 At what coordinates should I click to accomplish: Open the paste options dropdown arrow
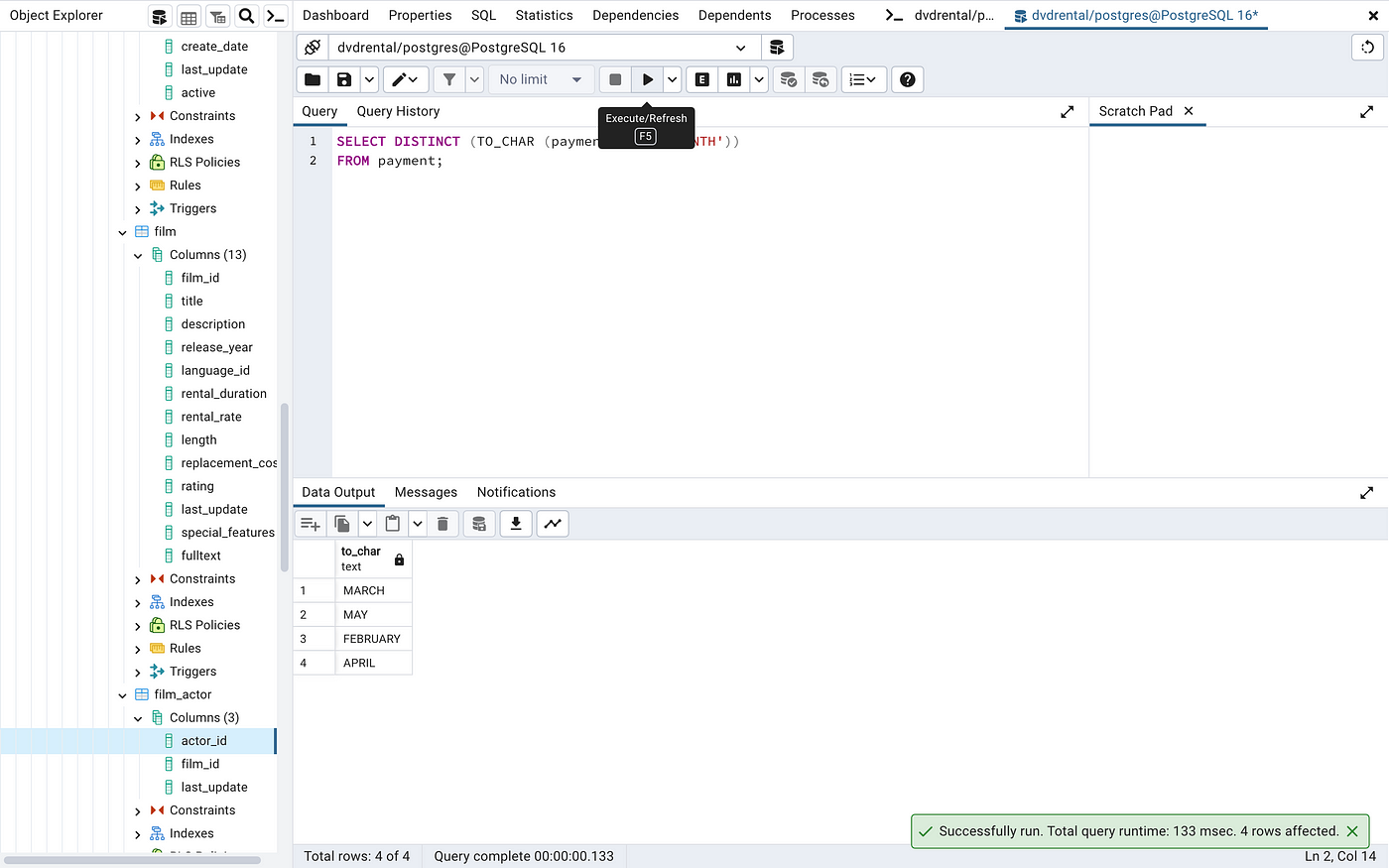418,524
